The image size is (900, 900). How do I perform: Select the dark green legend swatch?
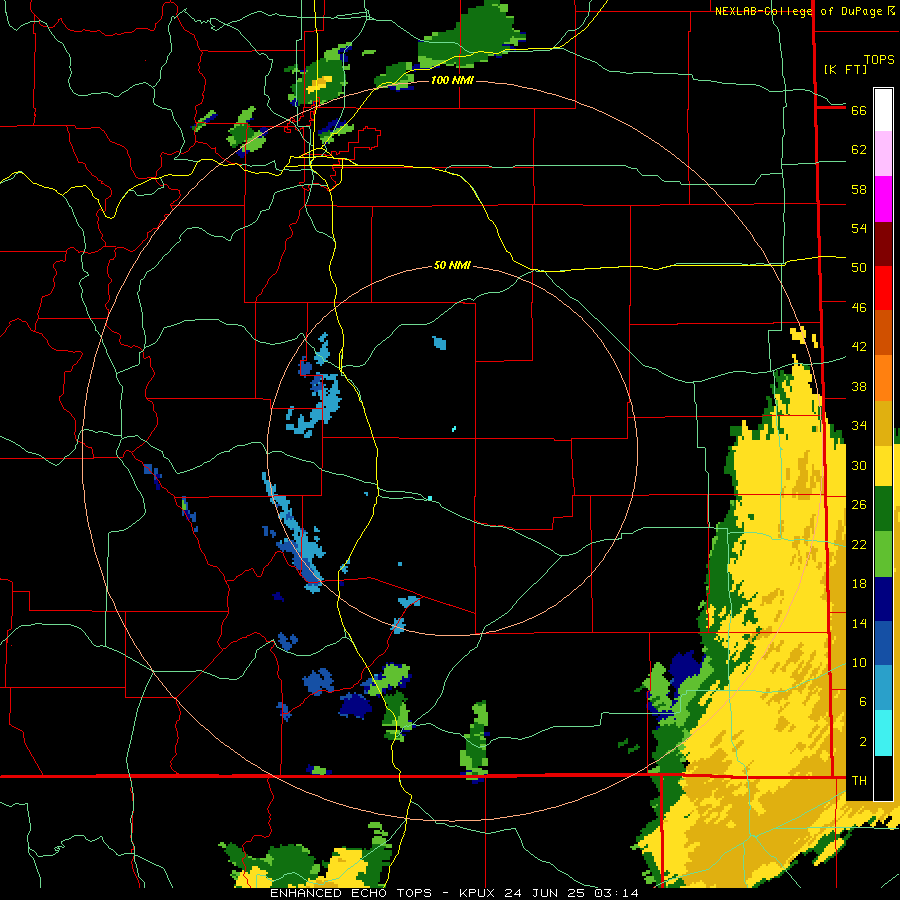pos(883,509)
